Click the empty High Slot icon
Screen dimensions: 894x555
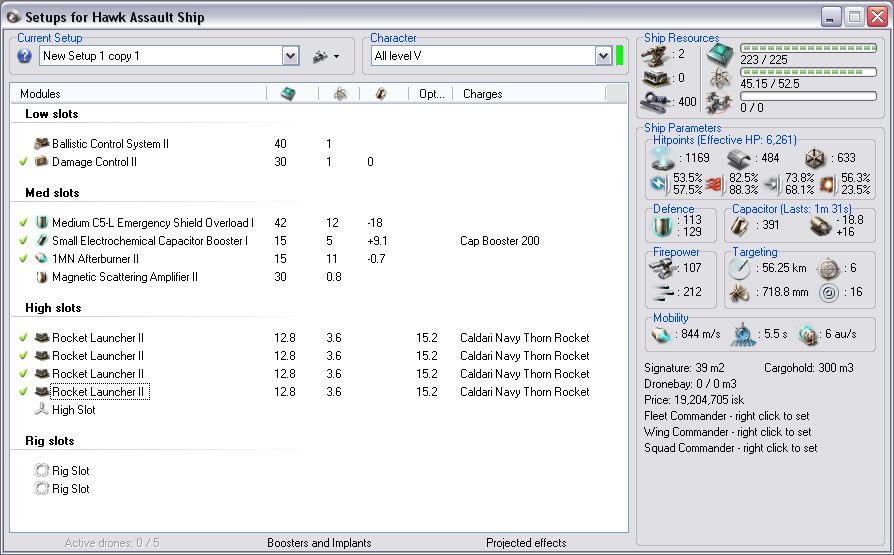pyautogui.click(x=42, y=410)
